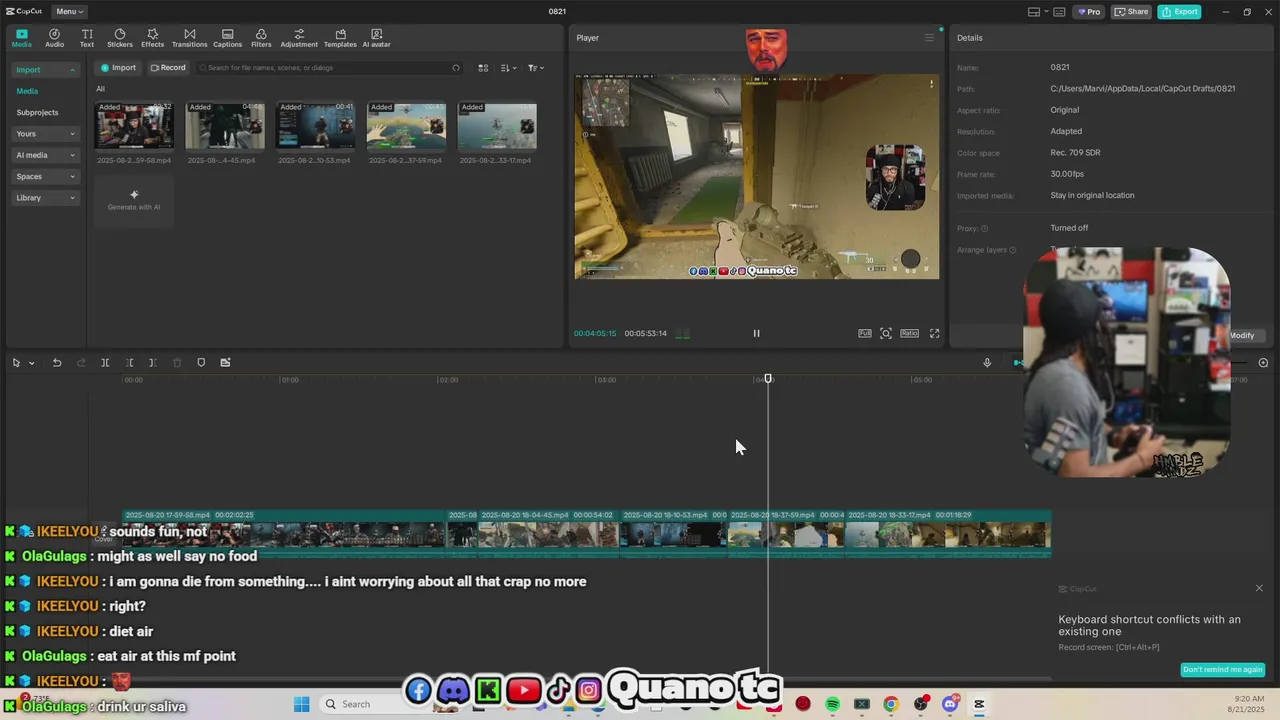Expand the Library section
The image size is (1280, 720).
click(46, 198)
